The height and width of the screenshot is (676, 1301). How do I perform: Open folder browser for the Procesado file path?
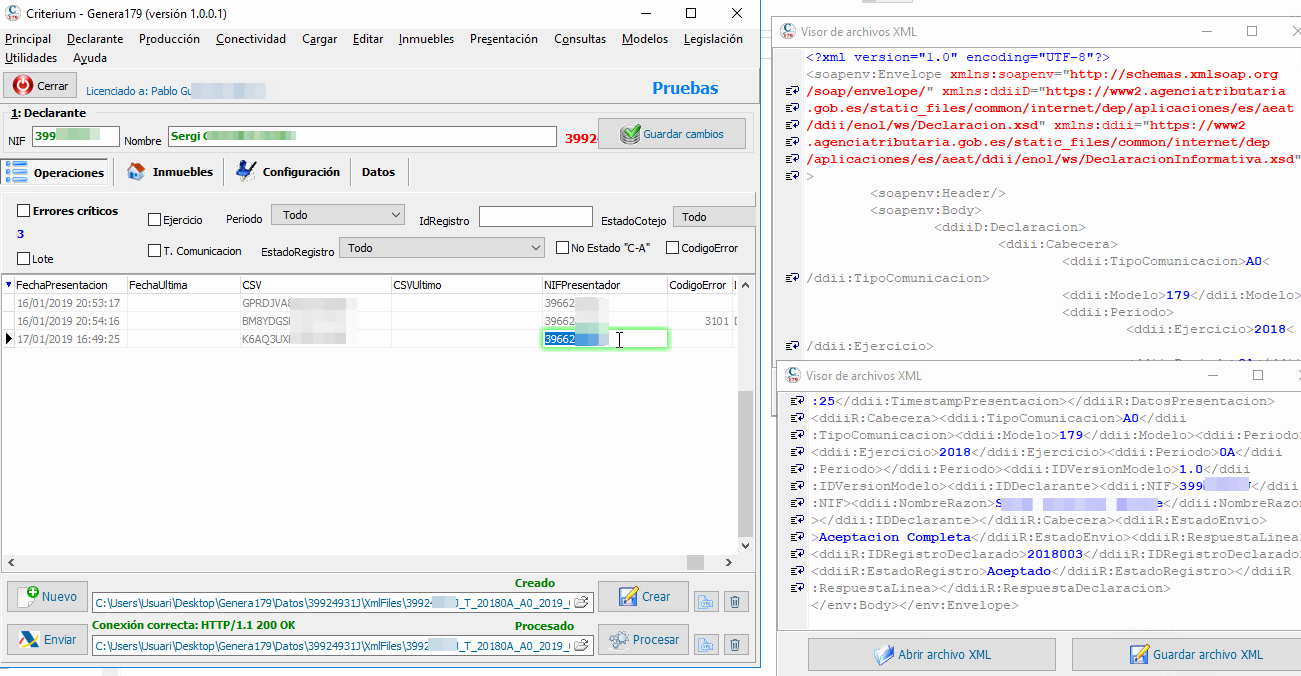581,646
